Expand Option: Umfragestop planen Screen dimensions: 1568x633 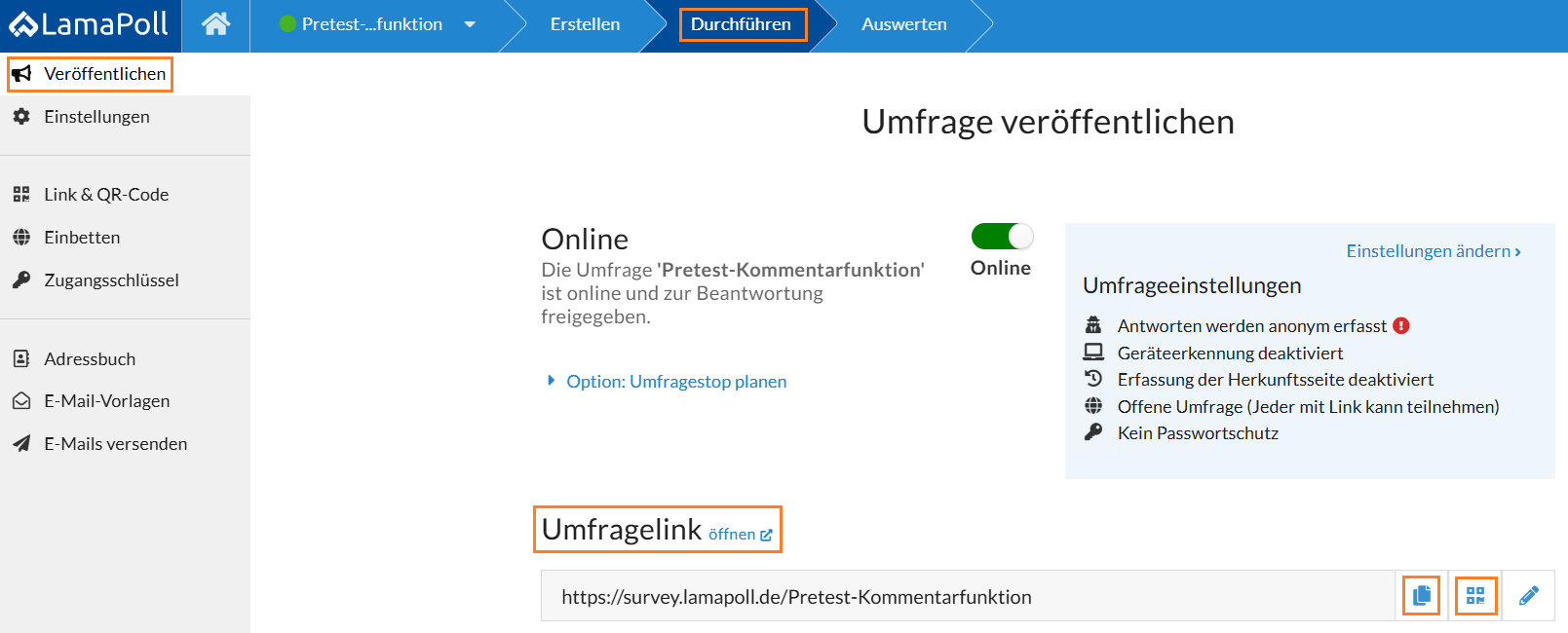click(675, 382)
